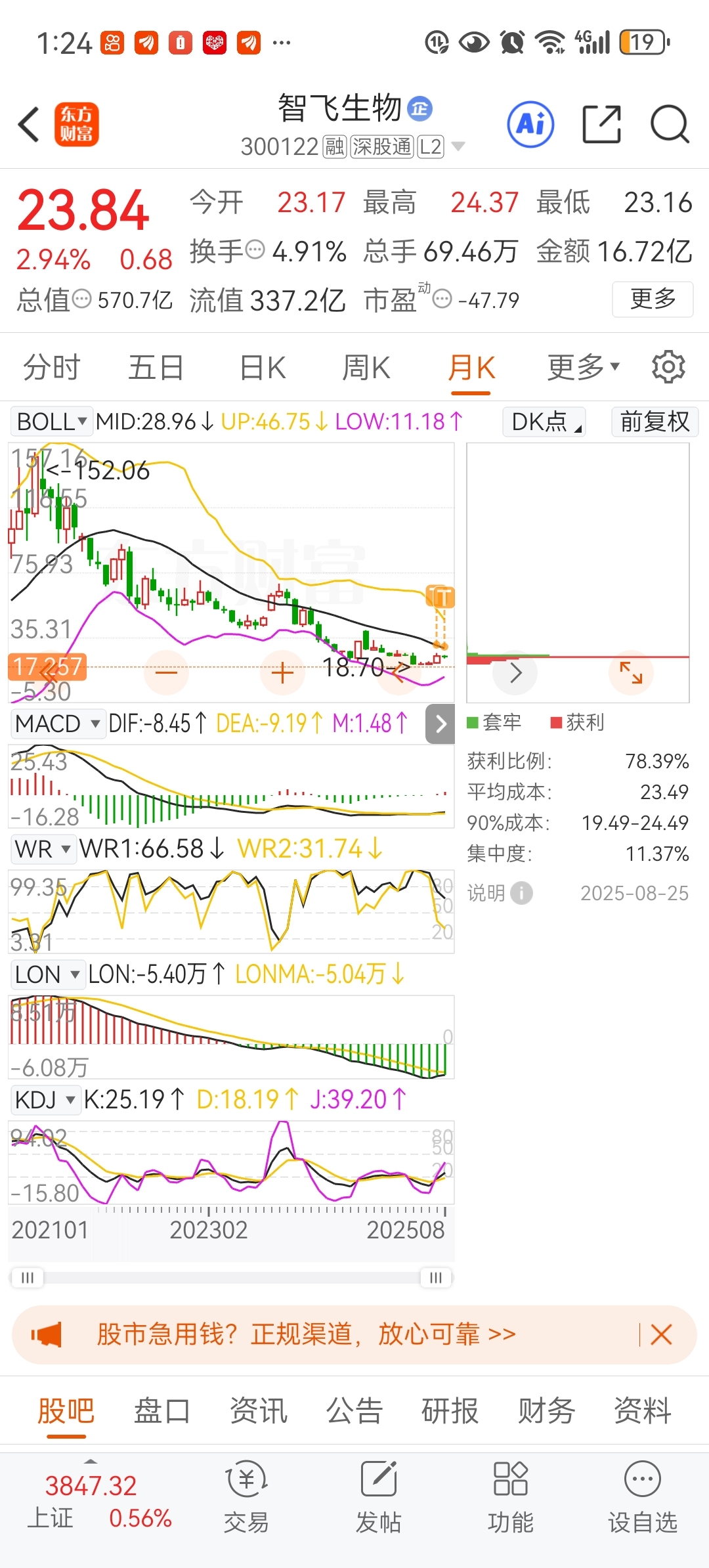The width and height of the screenshot is (709, 1568).
Task: Open 前复权 adjustment selector
Action: coord(655,421)
